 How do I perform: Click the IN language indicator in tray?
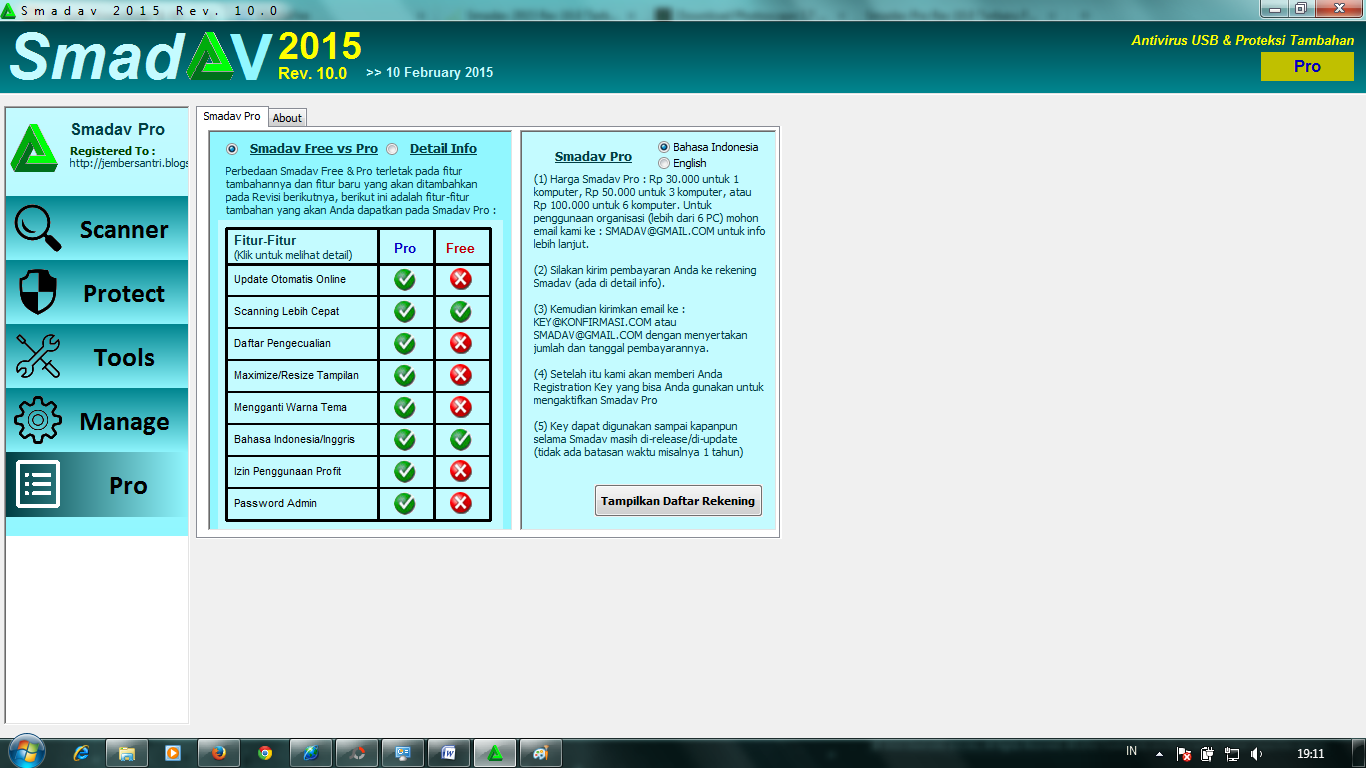[x=1131, y=751]
